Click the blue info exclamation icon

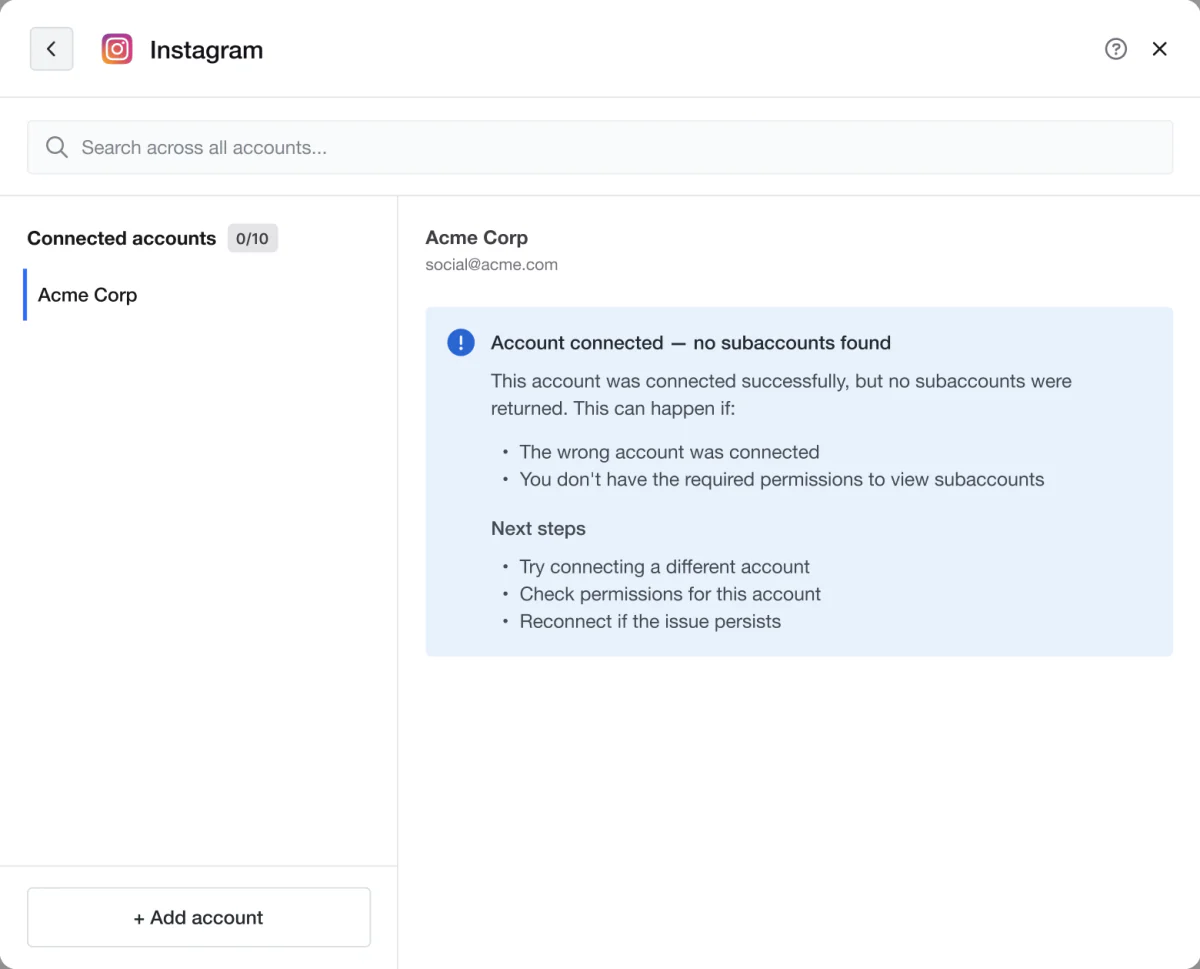(x=461, y=343)
